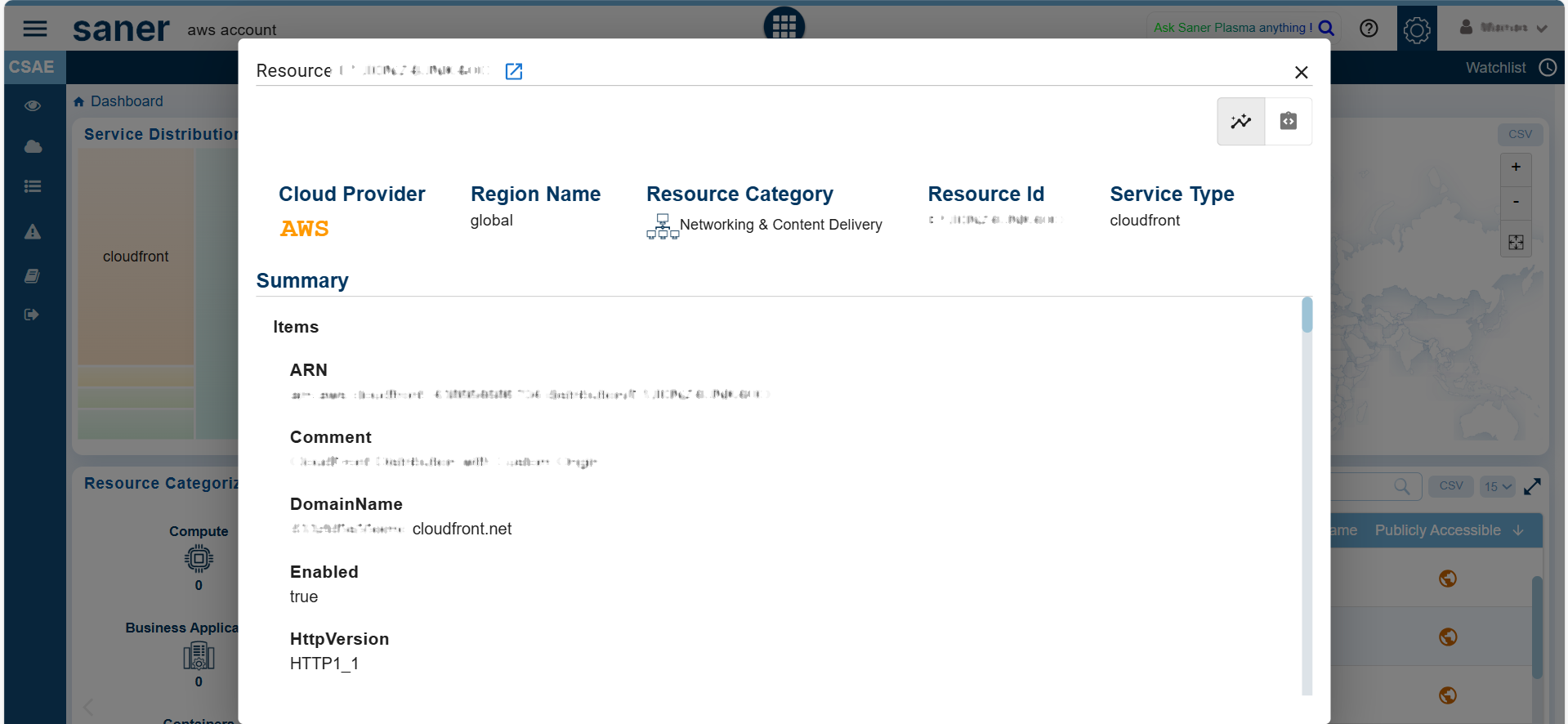The image size is (1568, 724).
Task: Zoom in on the map
Action: [1516, 168]
